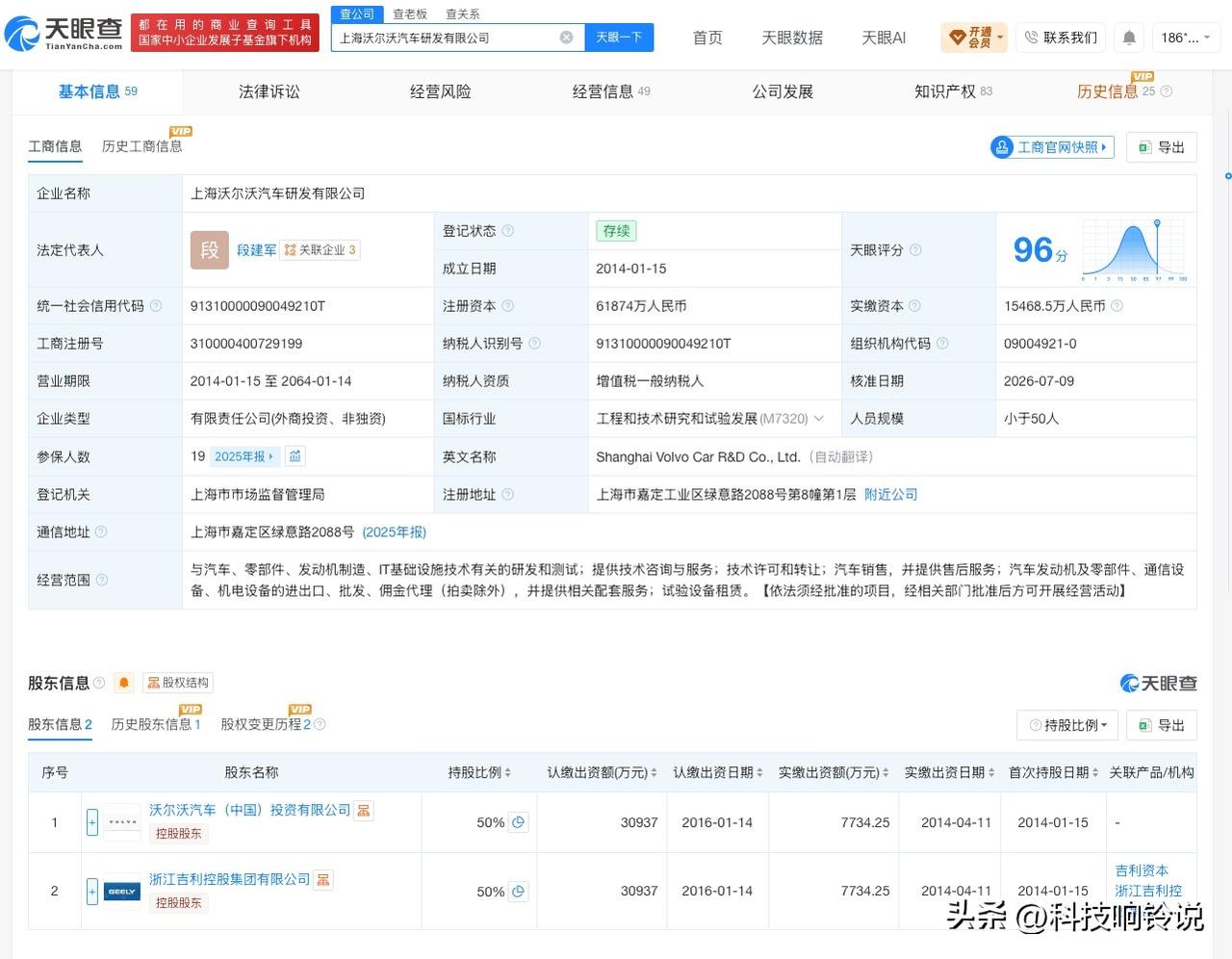Click the 天眼评分 distribution chart
Image resolution: width=1232 pixels, height=959 pixels.
point(1135,250)
